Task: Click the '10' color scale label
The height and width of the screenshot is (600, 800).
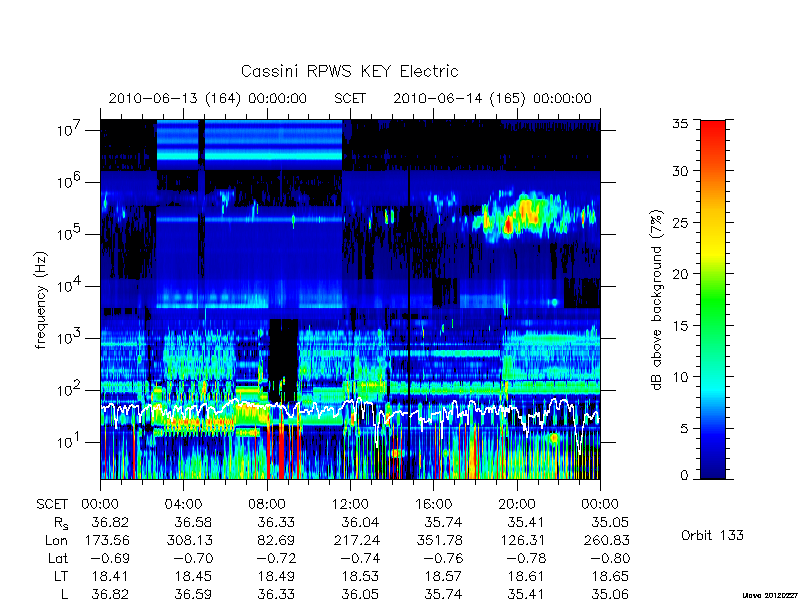Action: [x=680, y=377]
